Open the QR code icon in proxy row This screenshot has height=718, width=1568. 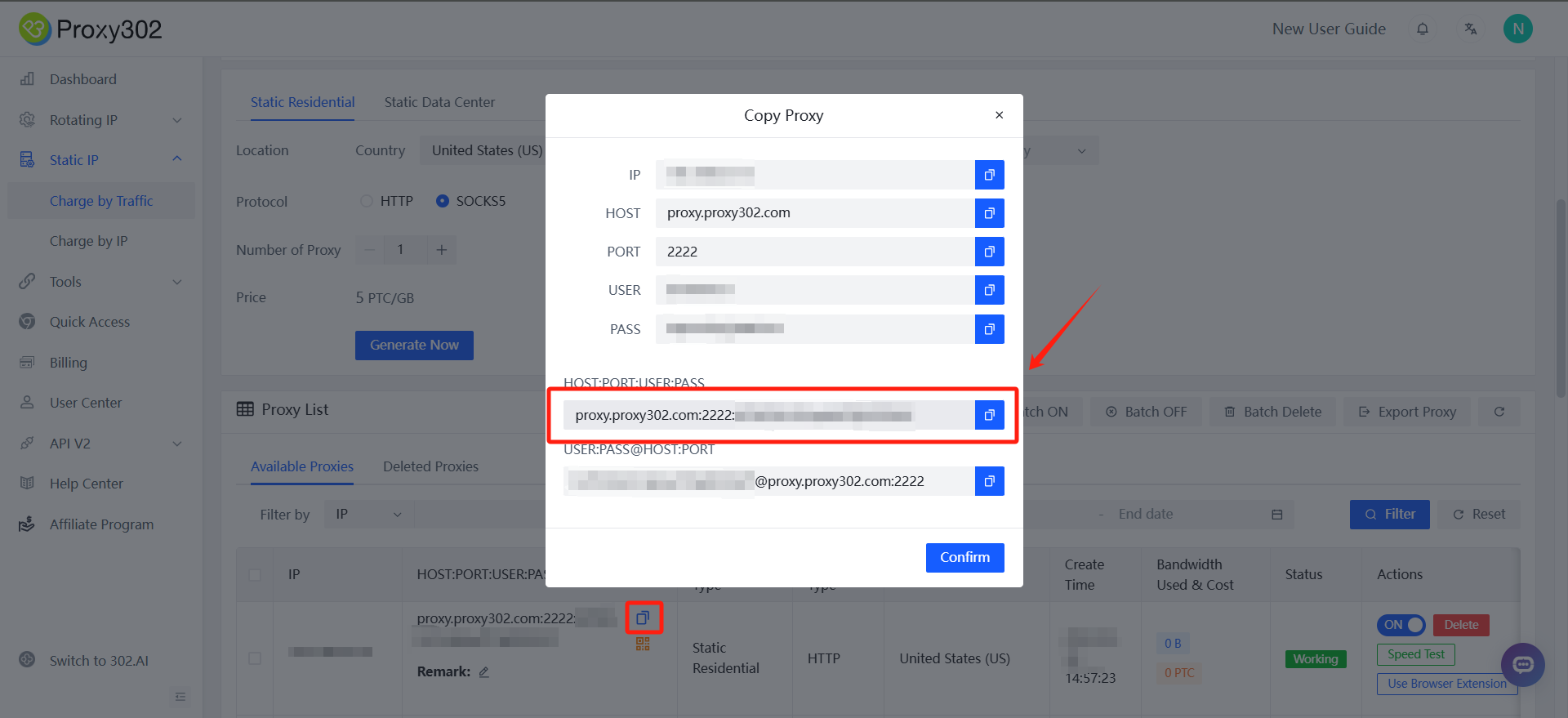click(643, 644)
